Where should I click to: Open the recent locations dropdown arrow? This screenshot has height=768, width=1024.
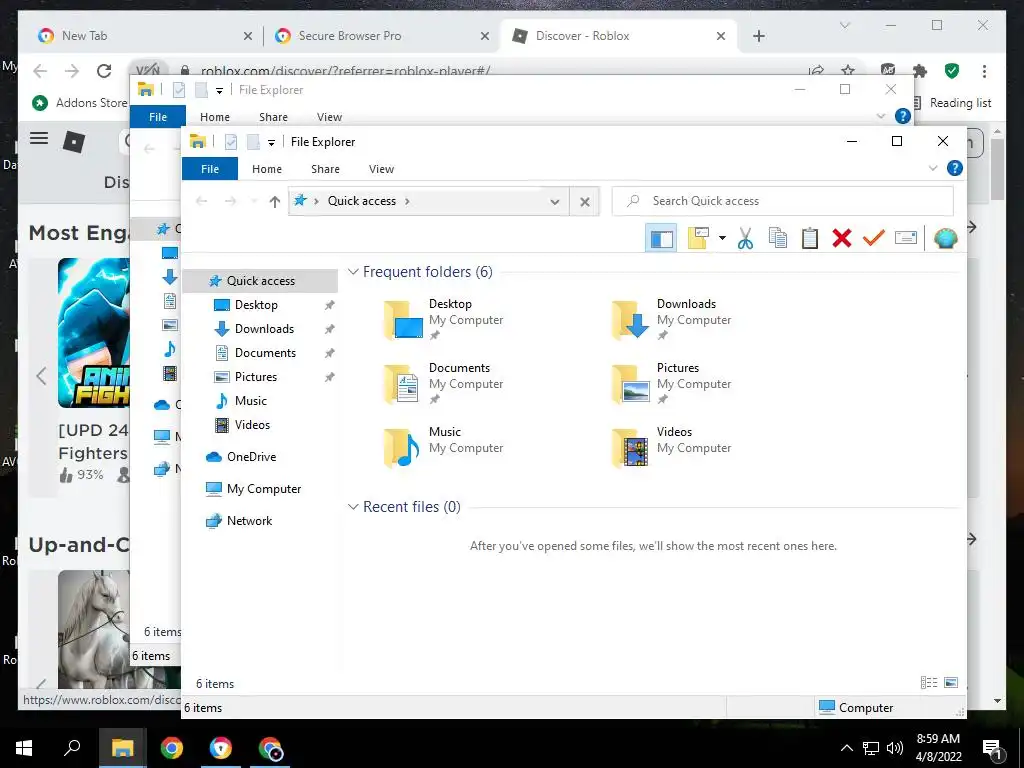(254, 202)
